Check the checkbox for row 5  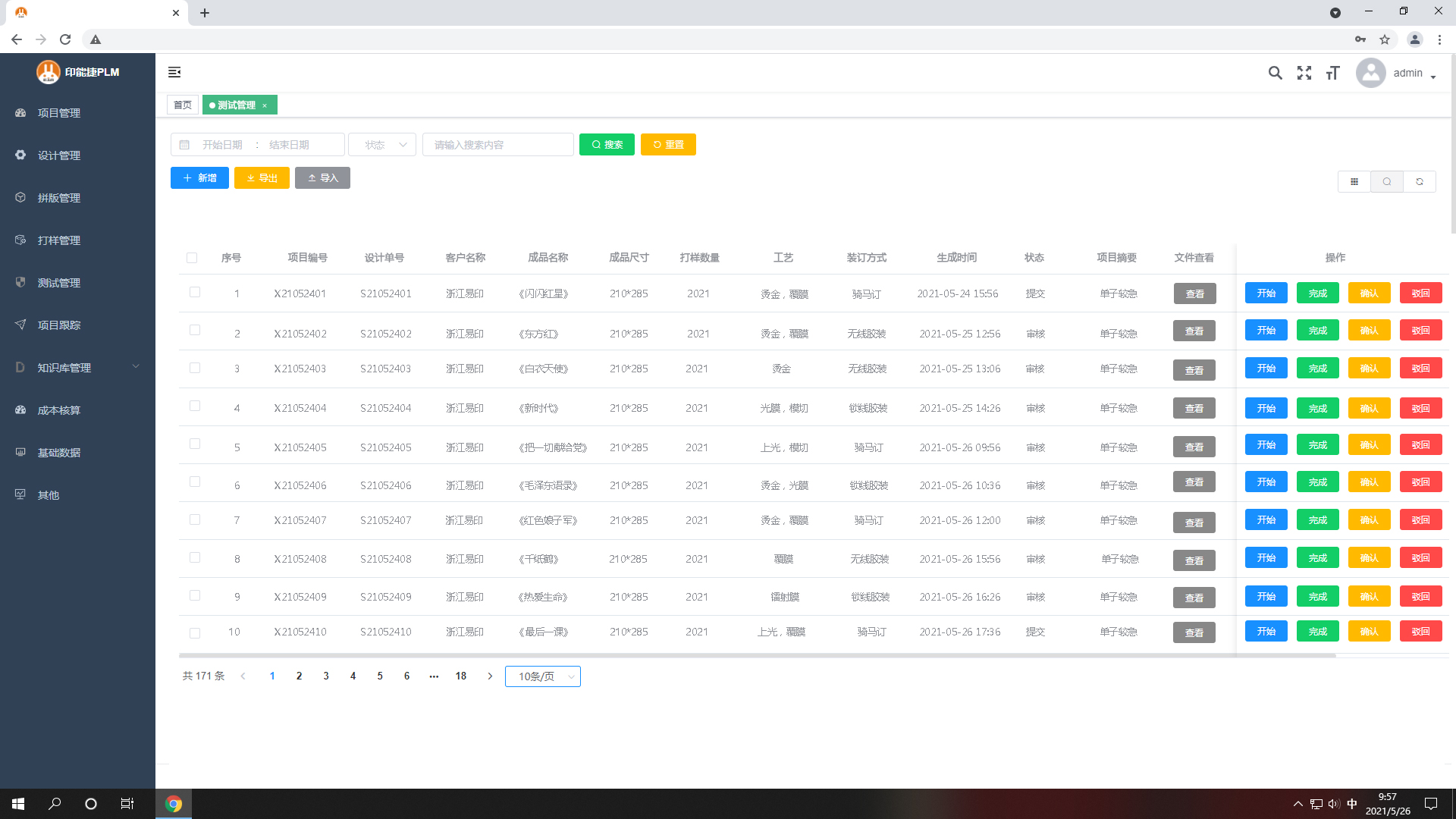195,444
